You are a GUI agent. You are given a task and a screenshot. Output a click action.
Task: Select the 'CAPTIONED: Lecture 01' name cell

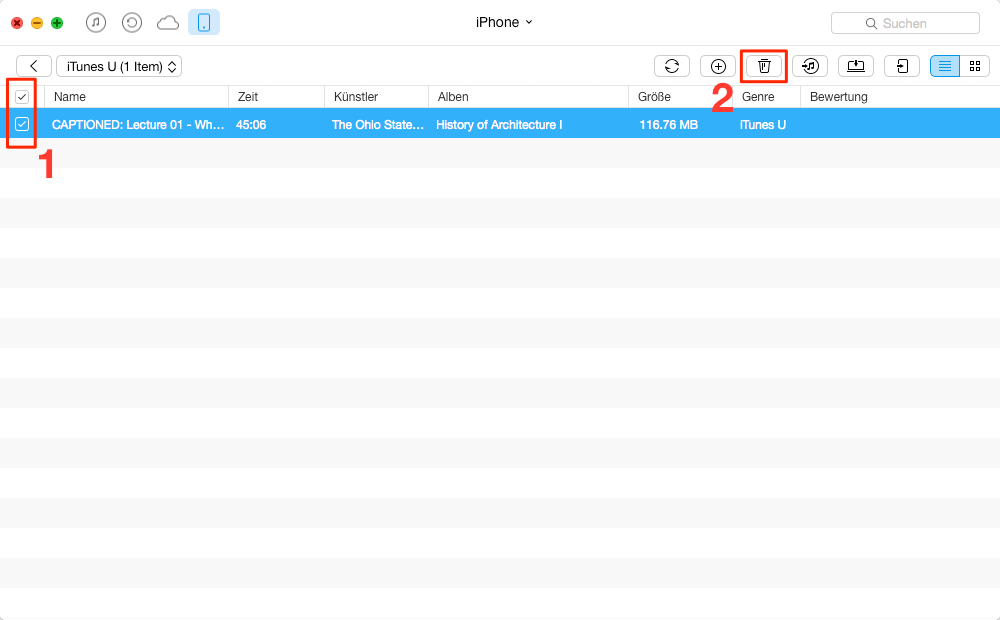pyautogui.click(x=138, y=125)
